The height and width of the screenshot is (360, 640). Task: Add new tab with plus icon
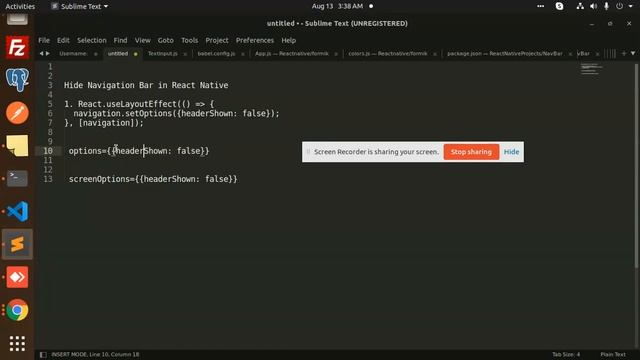click(x=624, y=53)
